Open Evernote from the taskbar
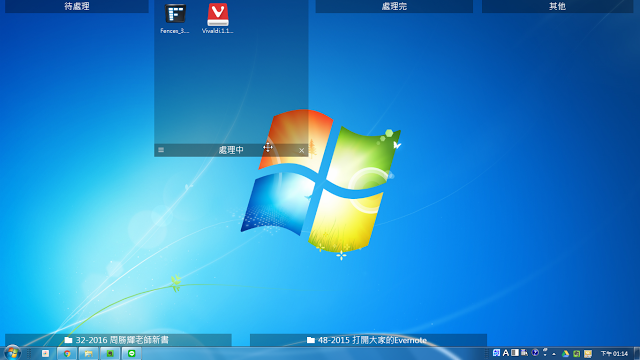640x360 pixels. click(110, 353)
